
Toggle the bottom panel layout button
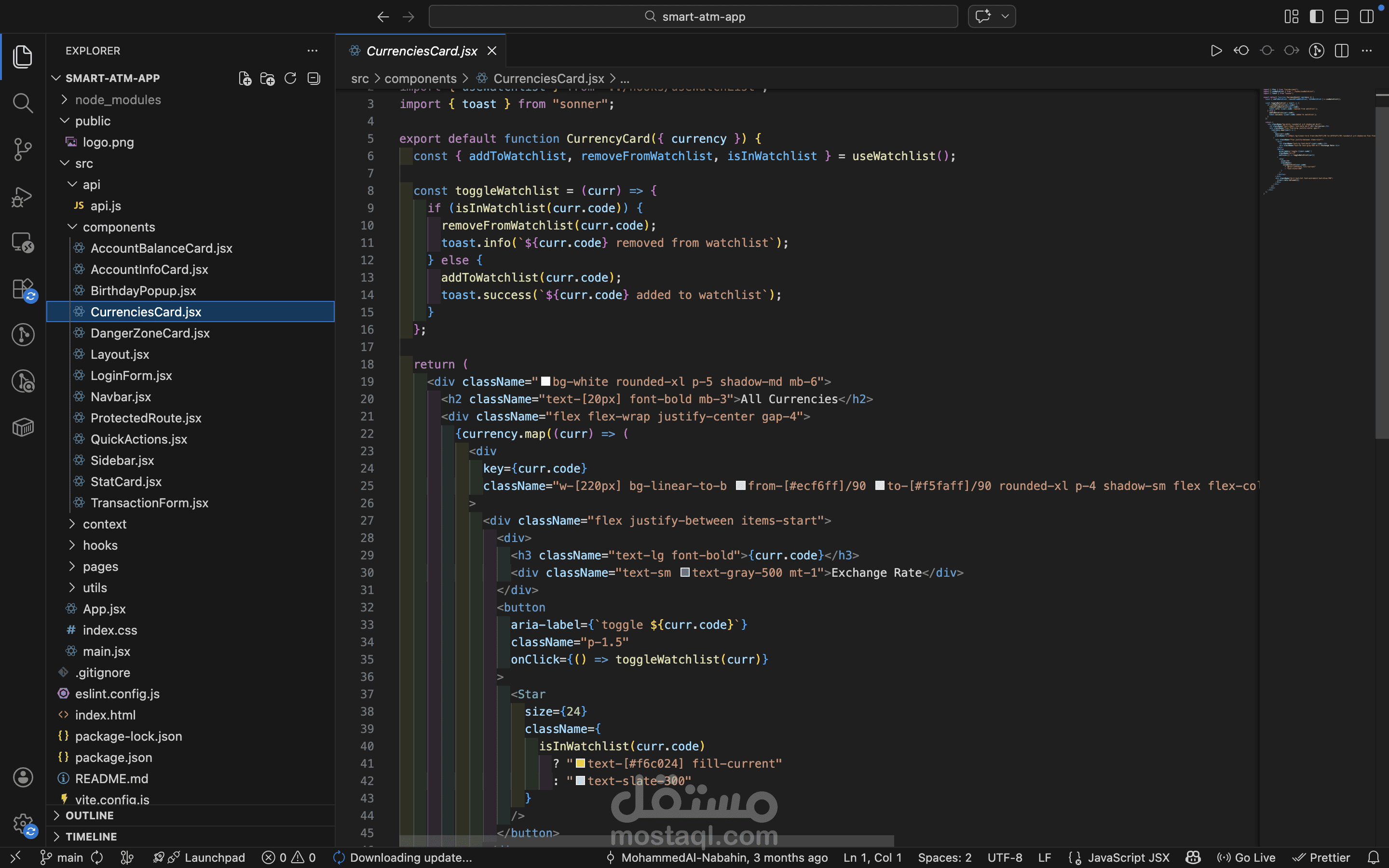[x=1341, y=17]
